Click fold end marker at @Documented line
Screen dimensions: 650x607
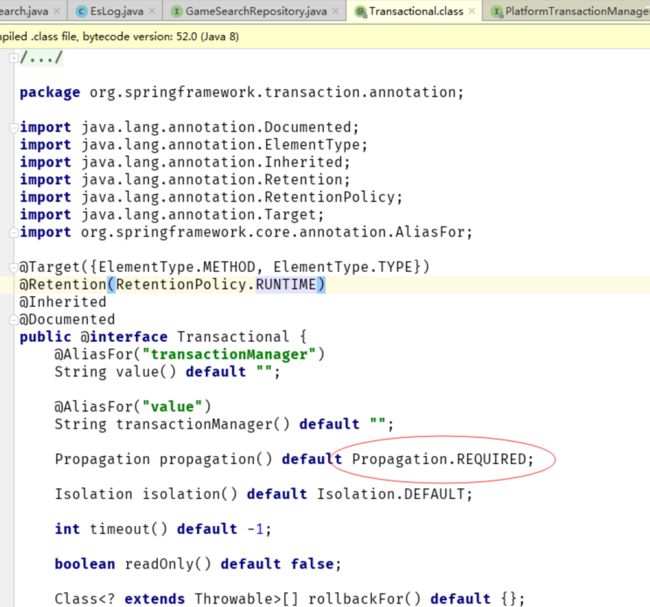tap(14, 320)
